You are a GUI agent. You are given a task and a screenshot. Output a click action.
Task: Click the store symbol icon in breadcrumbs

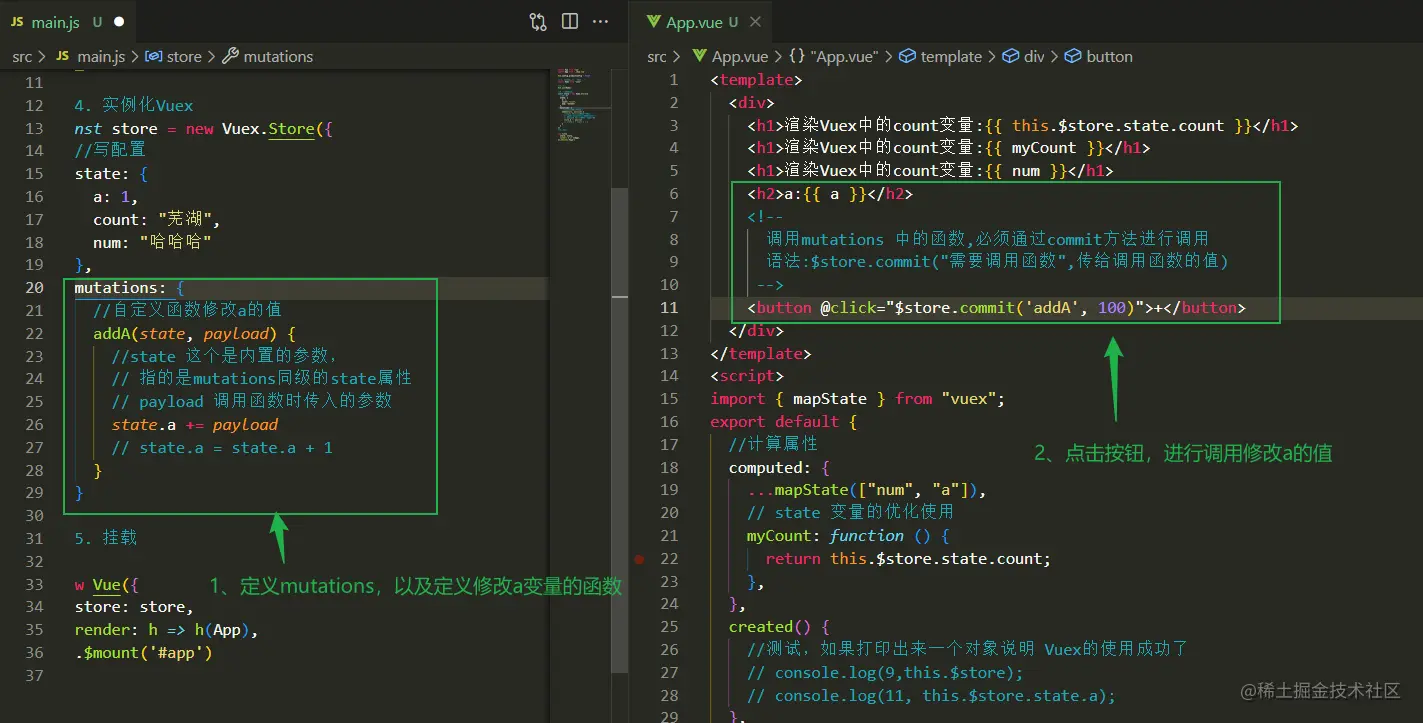tap(154, 56)
